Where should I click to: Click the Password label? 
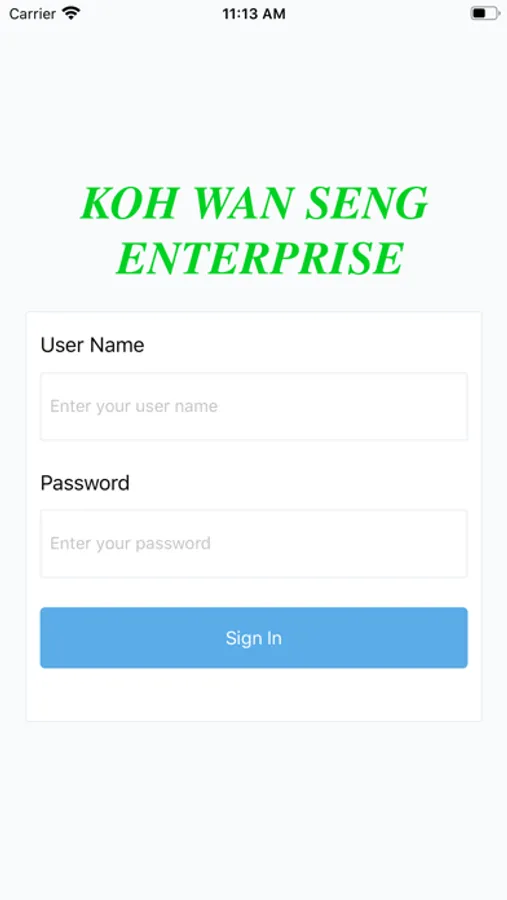pos(85,483)
